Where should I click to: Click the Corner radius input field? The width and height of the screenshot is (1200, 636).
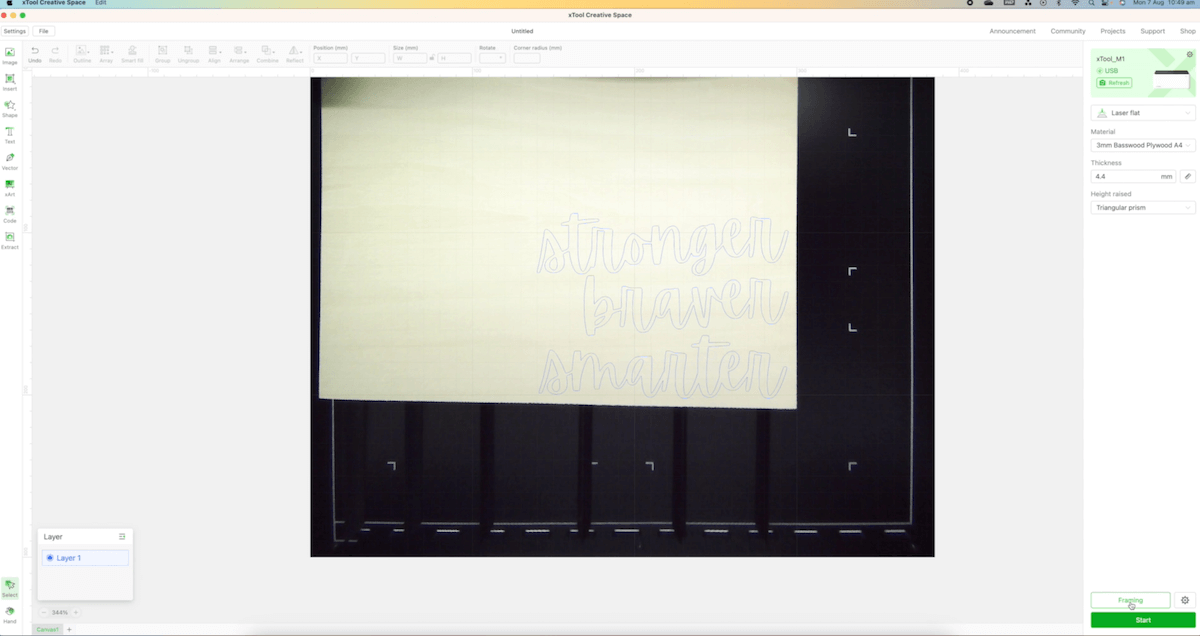tap(526, 58)
